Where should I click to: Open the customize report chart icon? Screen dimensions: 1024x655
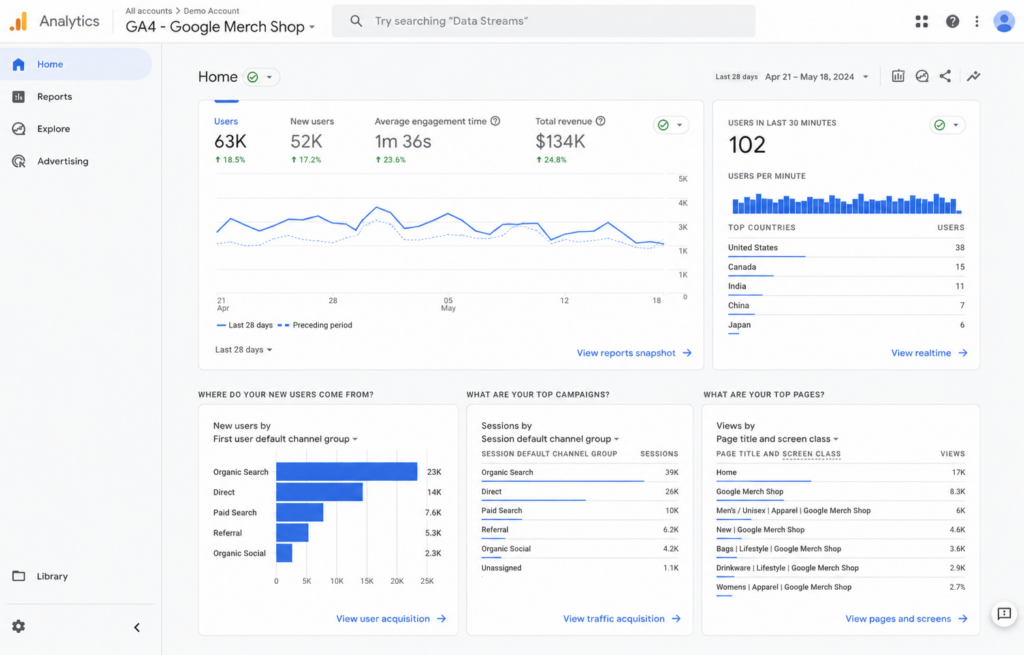(x=898, y=76)
